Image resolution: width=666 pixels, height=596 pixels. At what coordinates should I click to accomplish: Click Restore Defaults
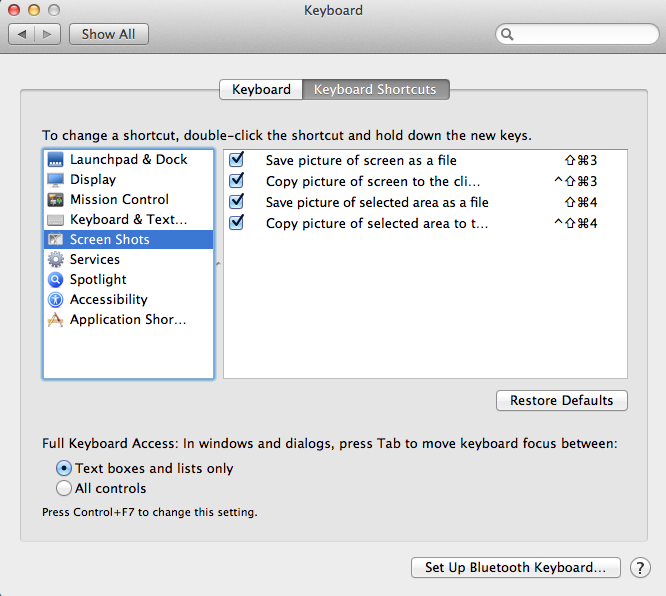[562, 400]
